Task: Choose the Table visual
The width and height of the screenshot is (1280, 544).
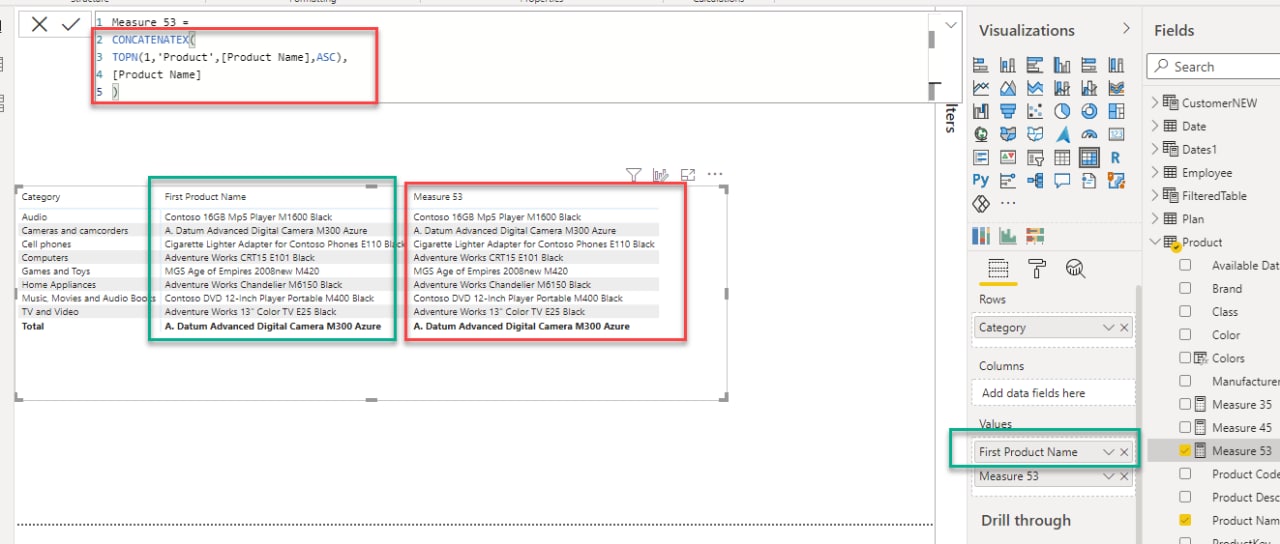Action: pyautogui.click(x=1062, y=157)
